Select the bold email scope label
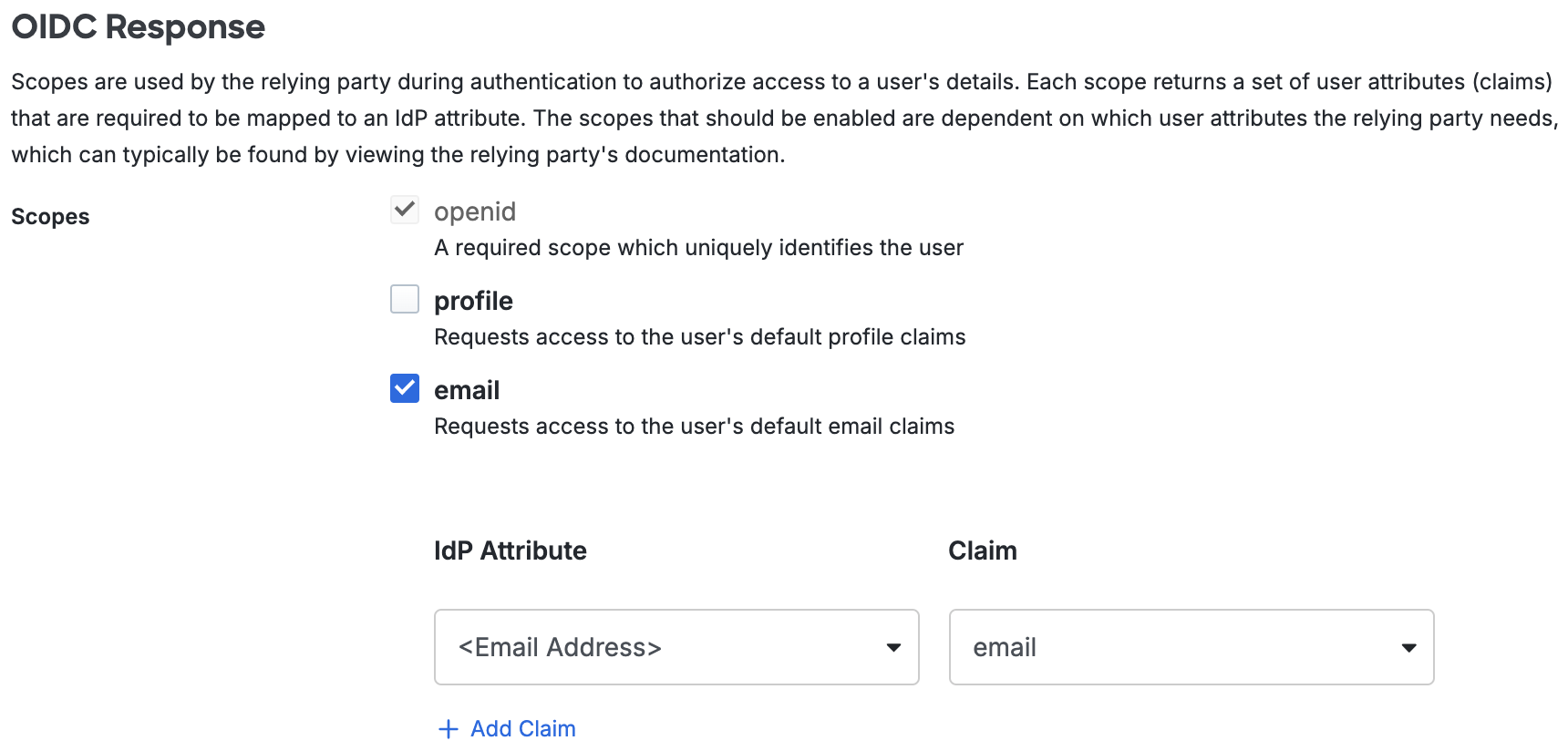Viewport: 1568px width, 751px height. (467, 390)
